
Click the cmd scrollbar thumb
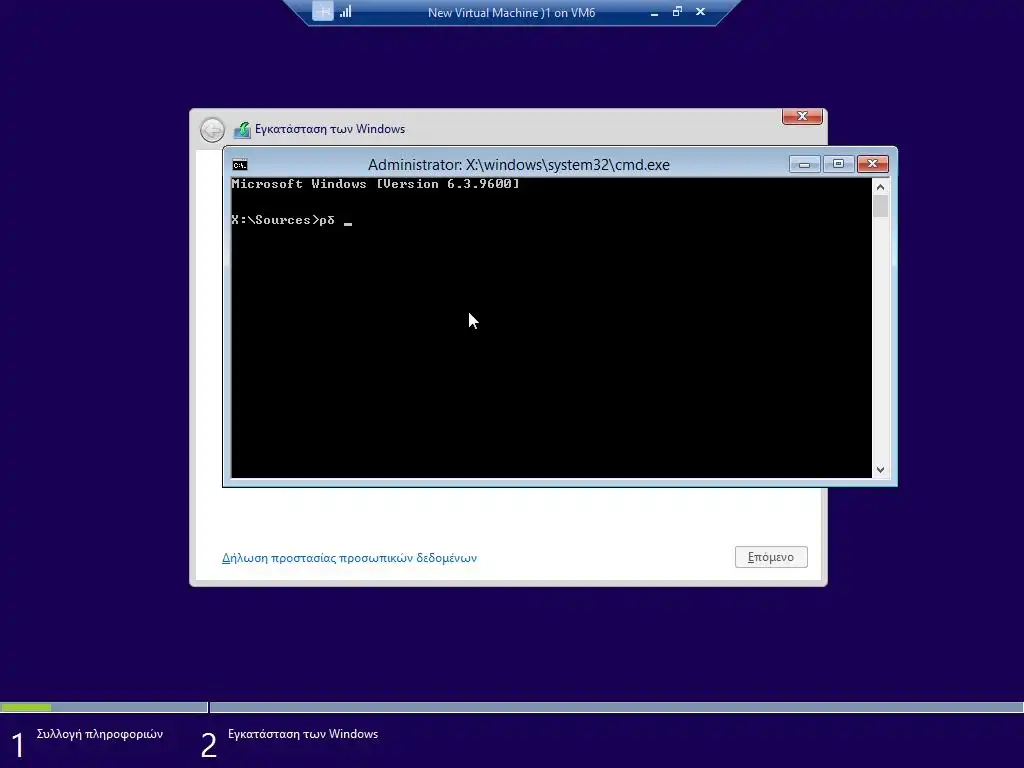880,206
